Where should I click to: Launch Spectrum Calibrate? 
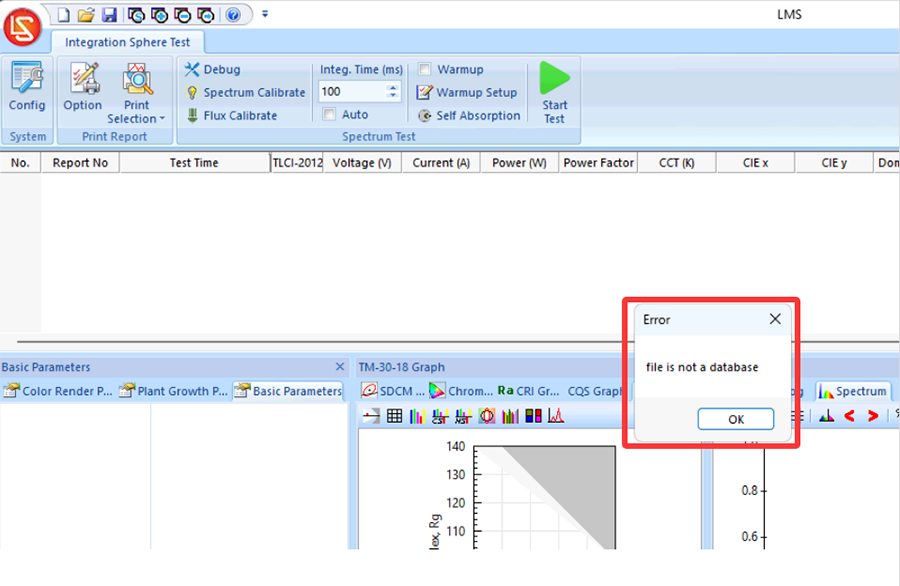[245, 93]
